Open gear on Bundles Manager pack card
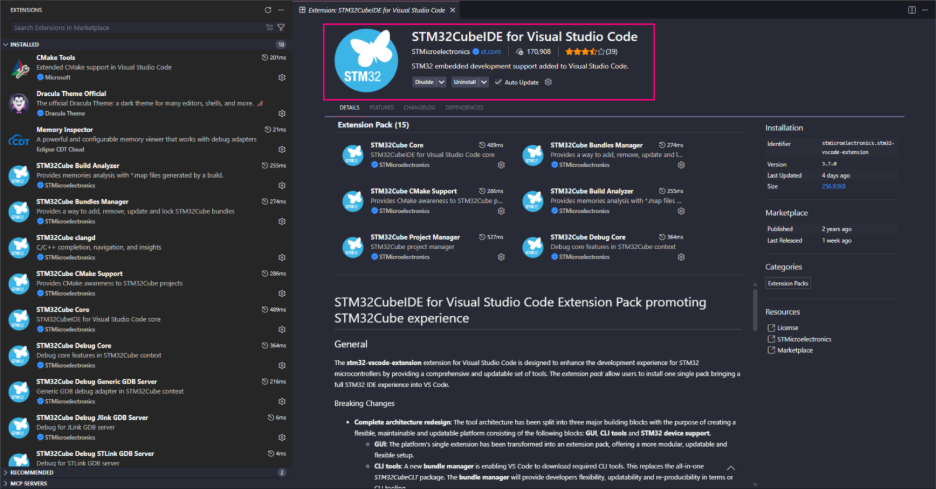The width and height of the screenshot is (936, 489). [681, 165]
